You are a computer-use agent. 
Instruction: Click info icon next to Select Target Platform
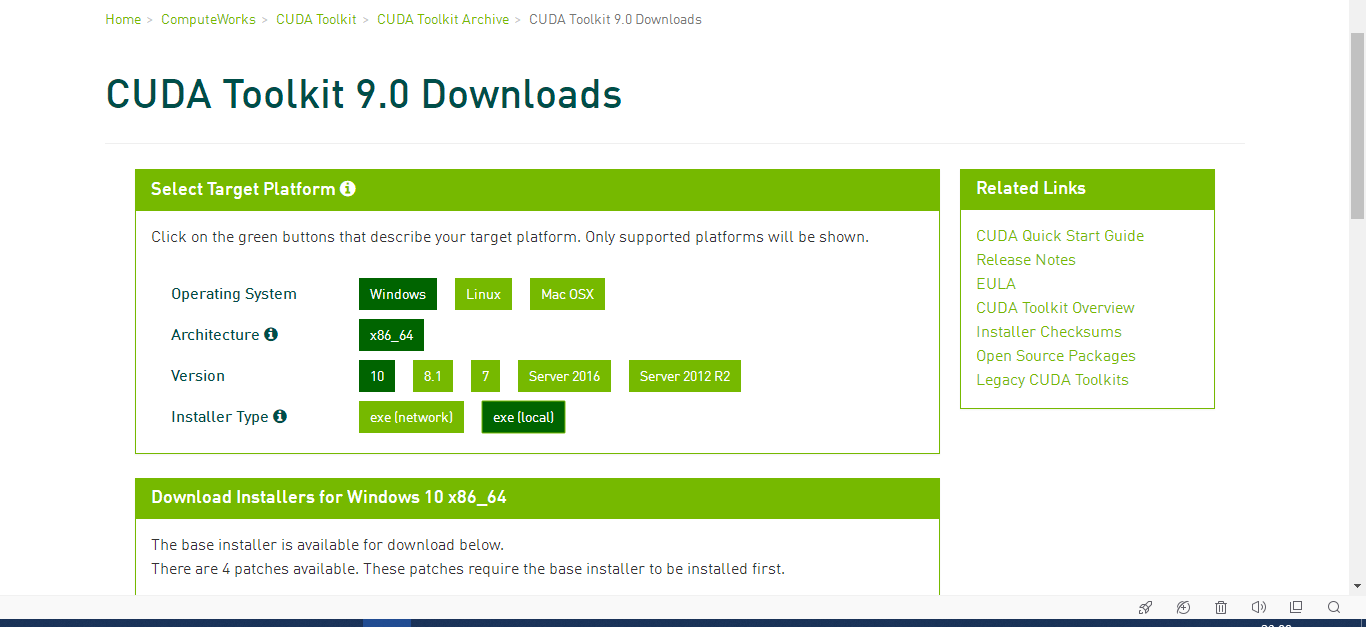point(348,189)
